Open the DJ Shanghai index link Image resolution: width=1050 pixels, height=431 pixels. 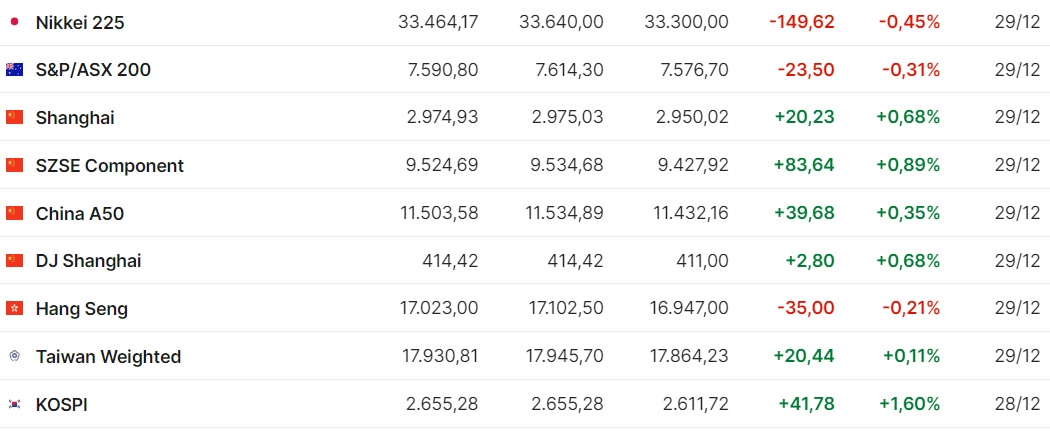(88, 261)
